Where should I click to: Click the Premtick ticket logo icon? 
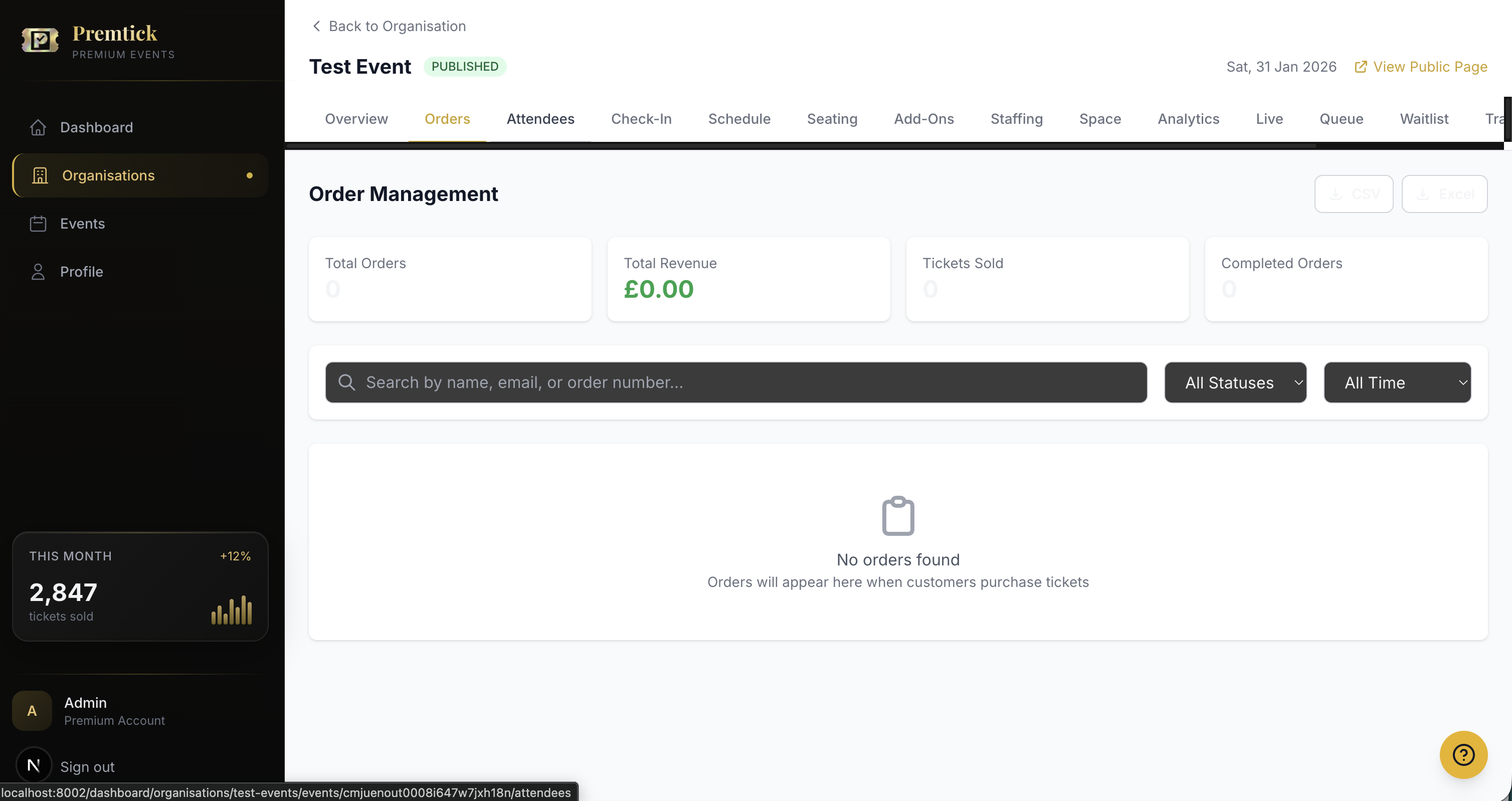click(40, 41)
